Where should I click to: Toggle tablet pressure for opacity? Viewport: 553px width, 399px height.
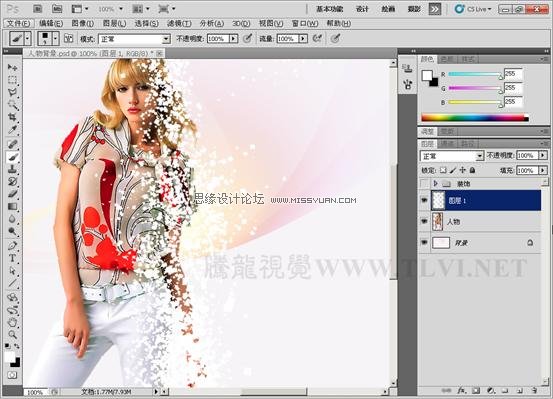click(248, 38)
